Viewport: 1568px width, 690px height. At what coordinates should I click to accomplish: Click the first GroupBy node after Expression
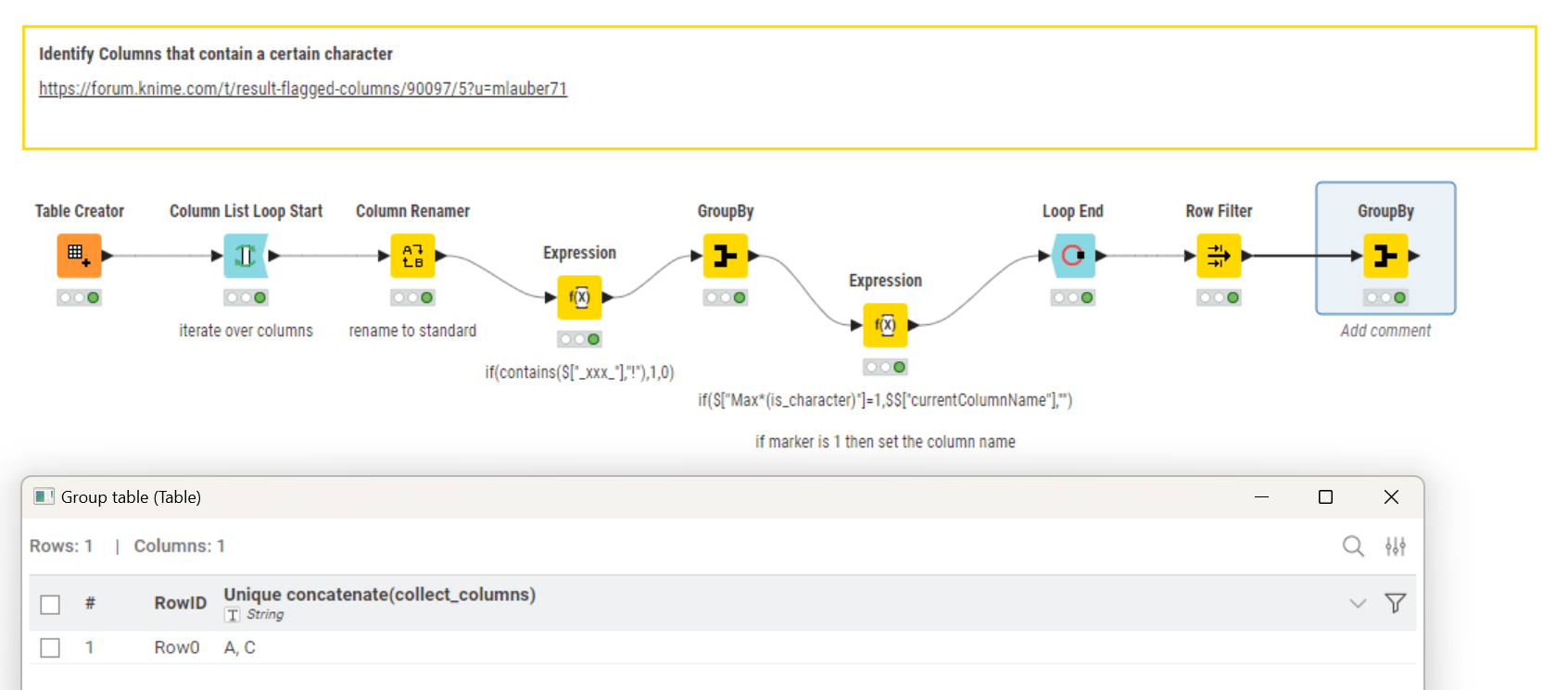click(x=725, y=256)
